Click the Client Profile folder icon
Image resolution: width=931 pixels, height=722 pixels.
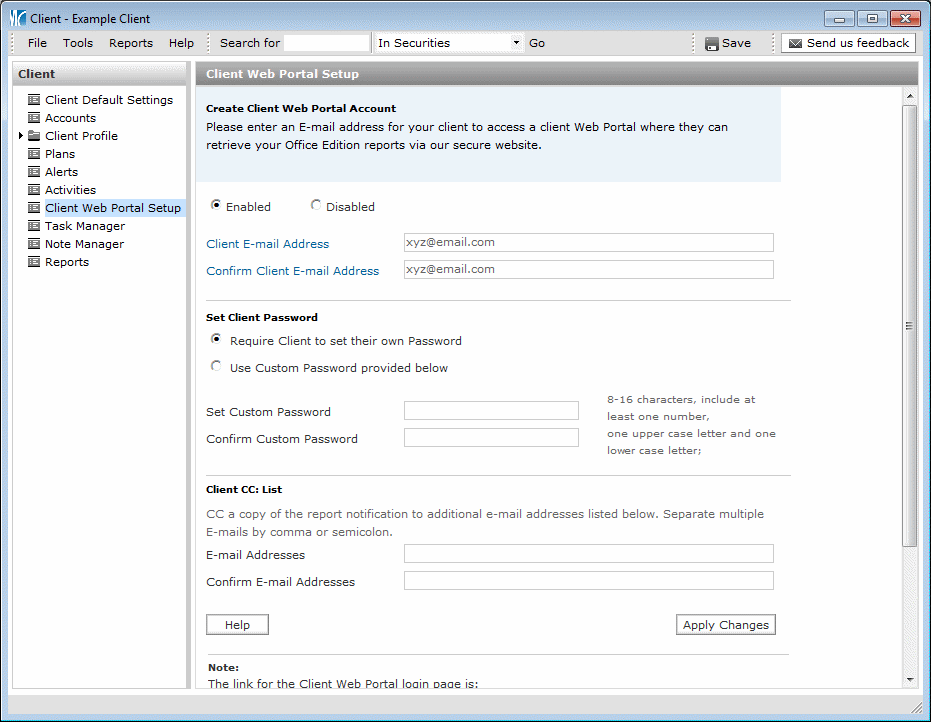click(34, 136)
